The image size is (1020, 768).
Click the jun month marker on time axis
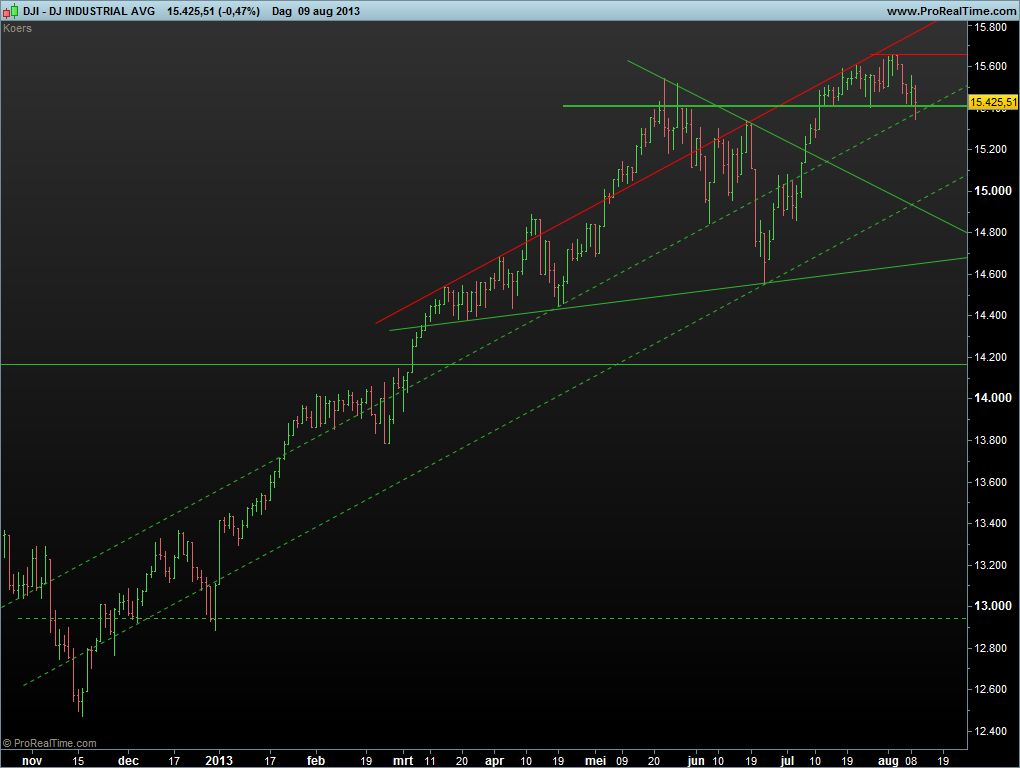coord(697,760)
